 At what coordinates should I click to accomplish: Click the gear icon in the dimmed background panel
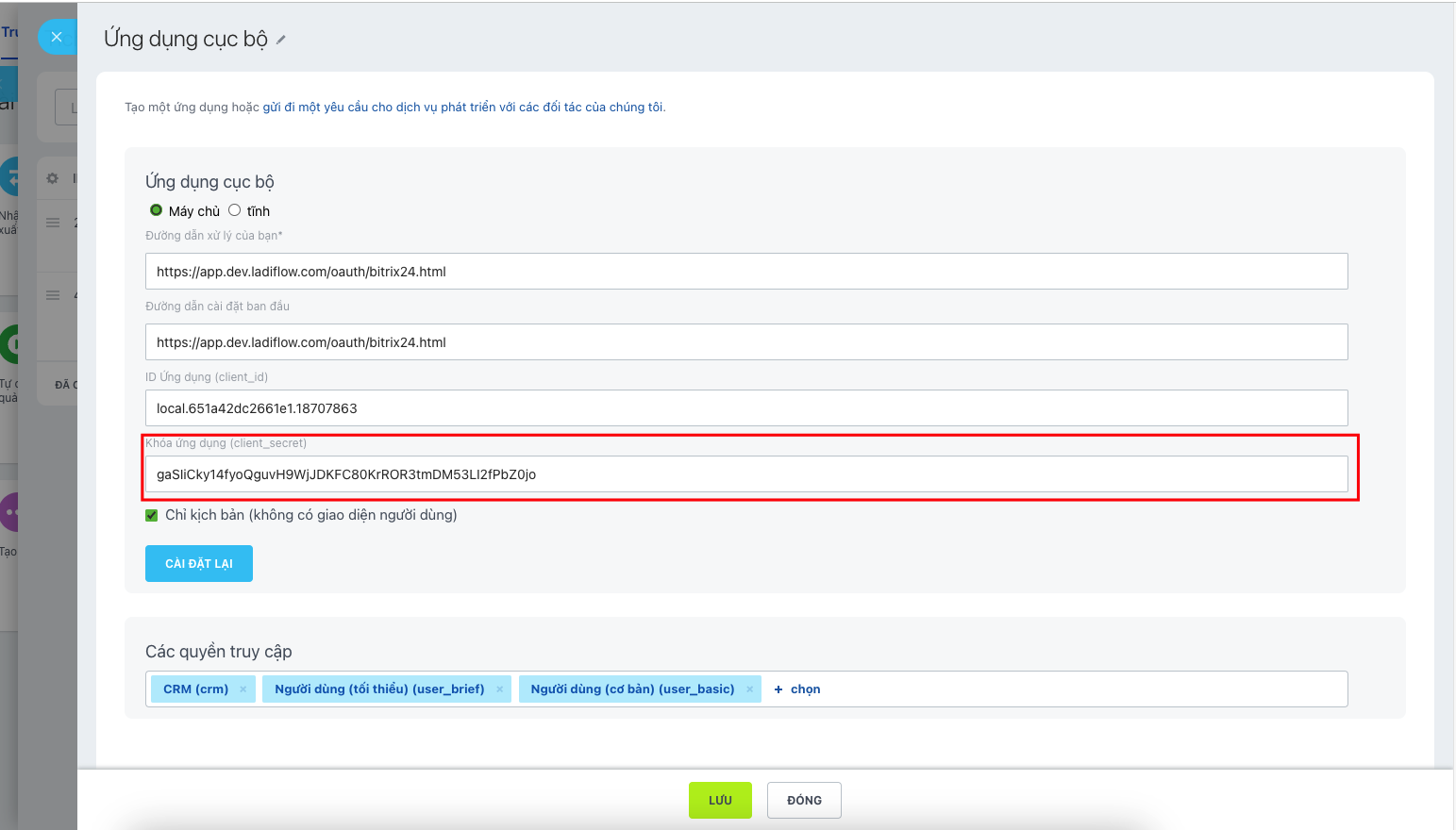(53, 178)
